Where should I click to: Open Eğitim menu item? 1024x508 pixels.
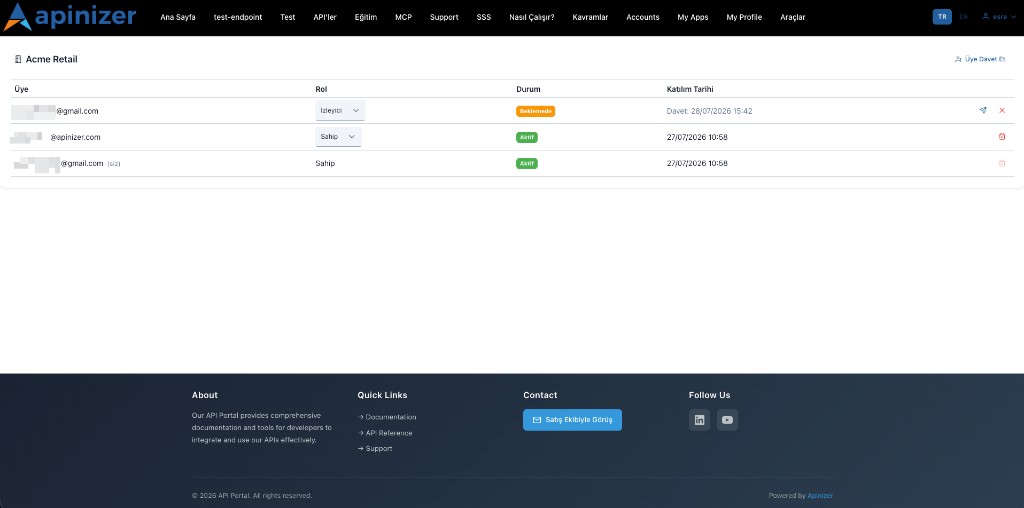coord(366,17)
